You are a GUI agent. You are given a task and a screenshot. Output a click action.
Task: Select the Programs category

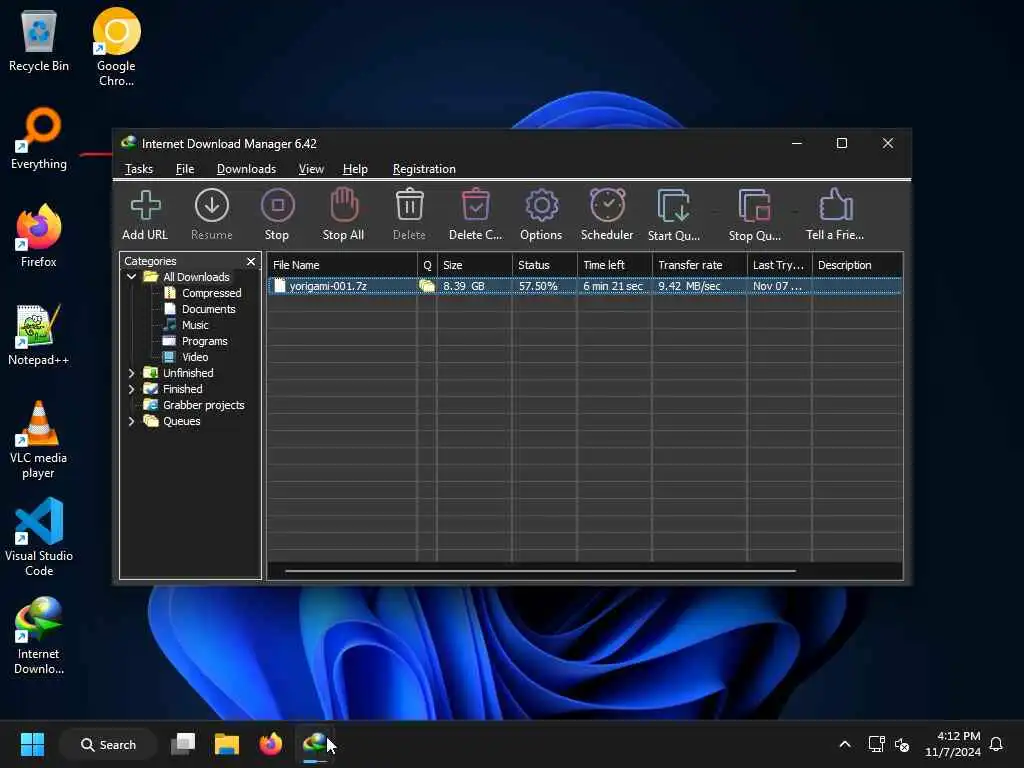click(204, 341)
